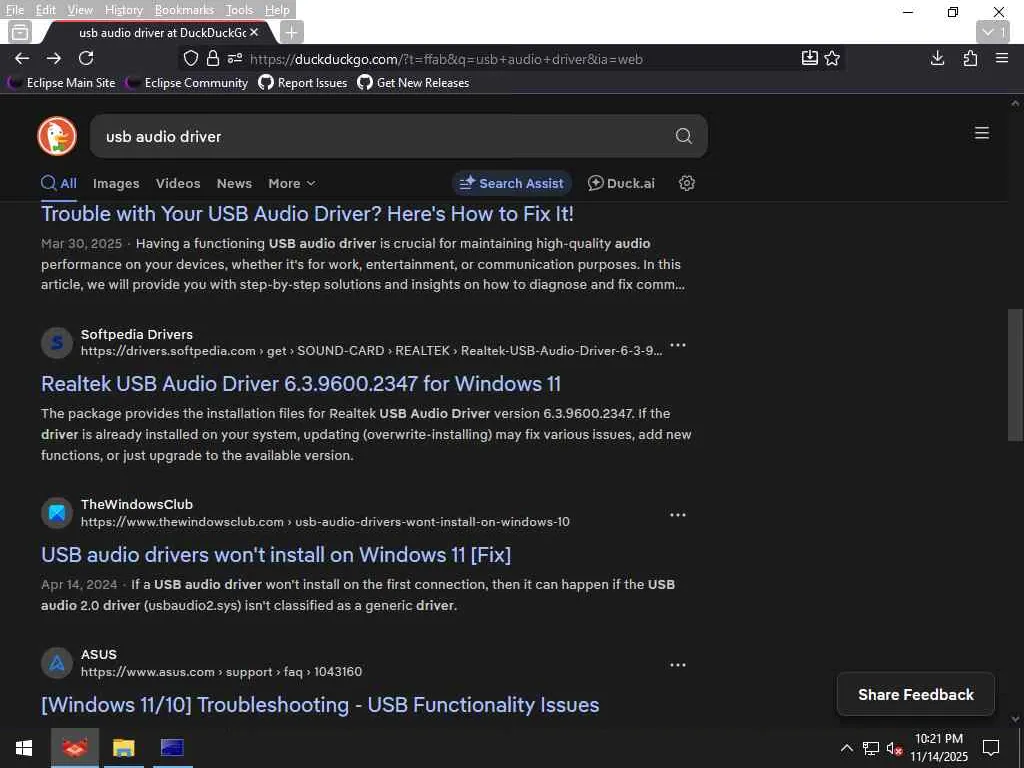
Task: Go forward one page
Action: click(x=54, y=59)
